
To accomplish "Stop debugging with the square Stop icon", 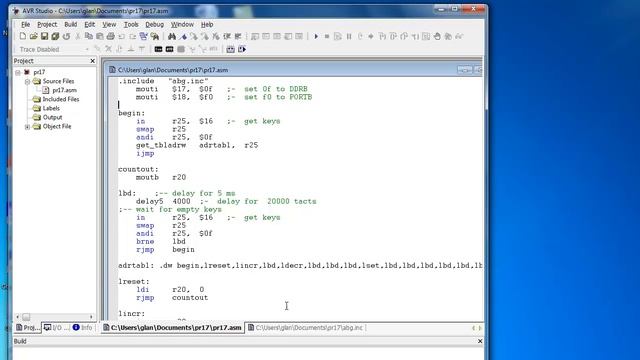I will (x=327, y=36).
